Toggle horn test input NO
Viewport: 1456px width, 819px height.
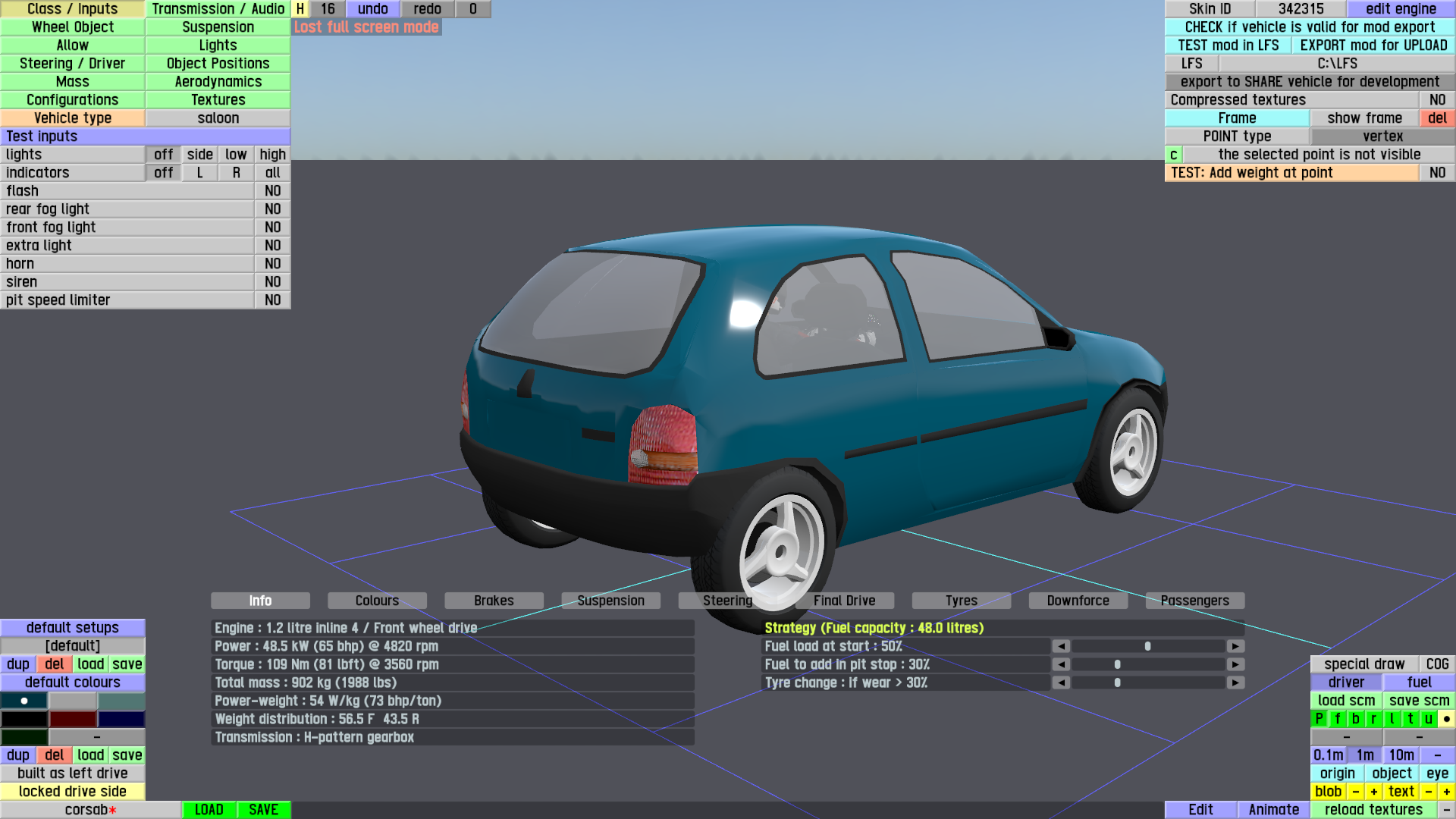tap(272, 264)
